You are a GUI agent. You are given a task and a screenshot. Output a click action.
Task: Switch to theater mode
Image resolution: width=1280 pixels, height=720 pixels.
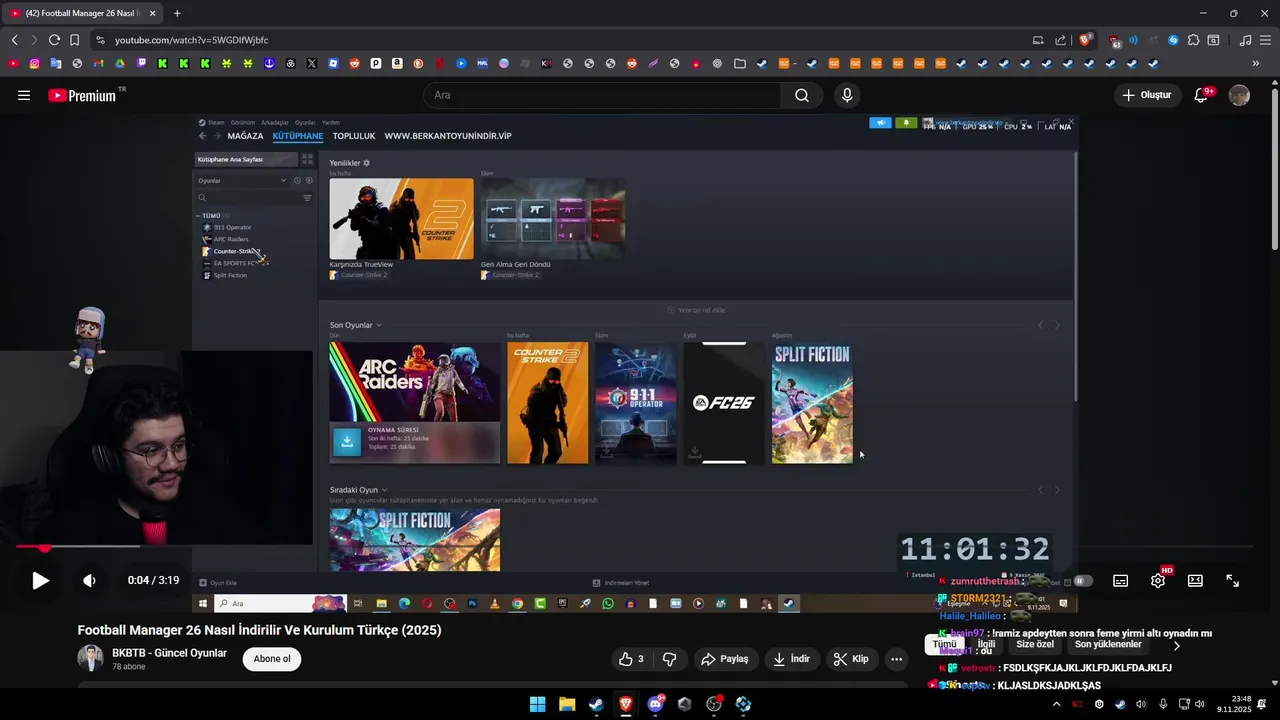(1195, 580)
